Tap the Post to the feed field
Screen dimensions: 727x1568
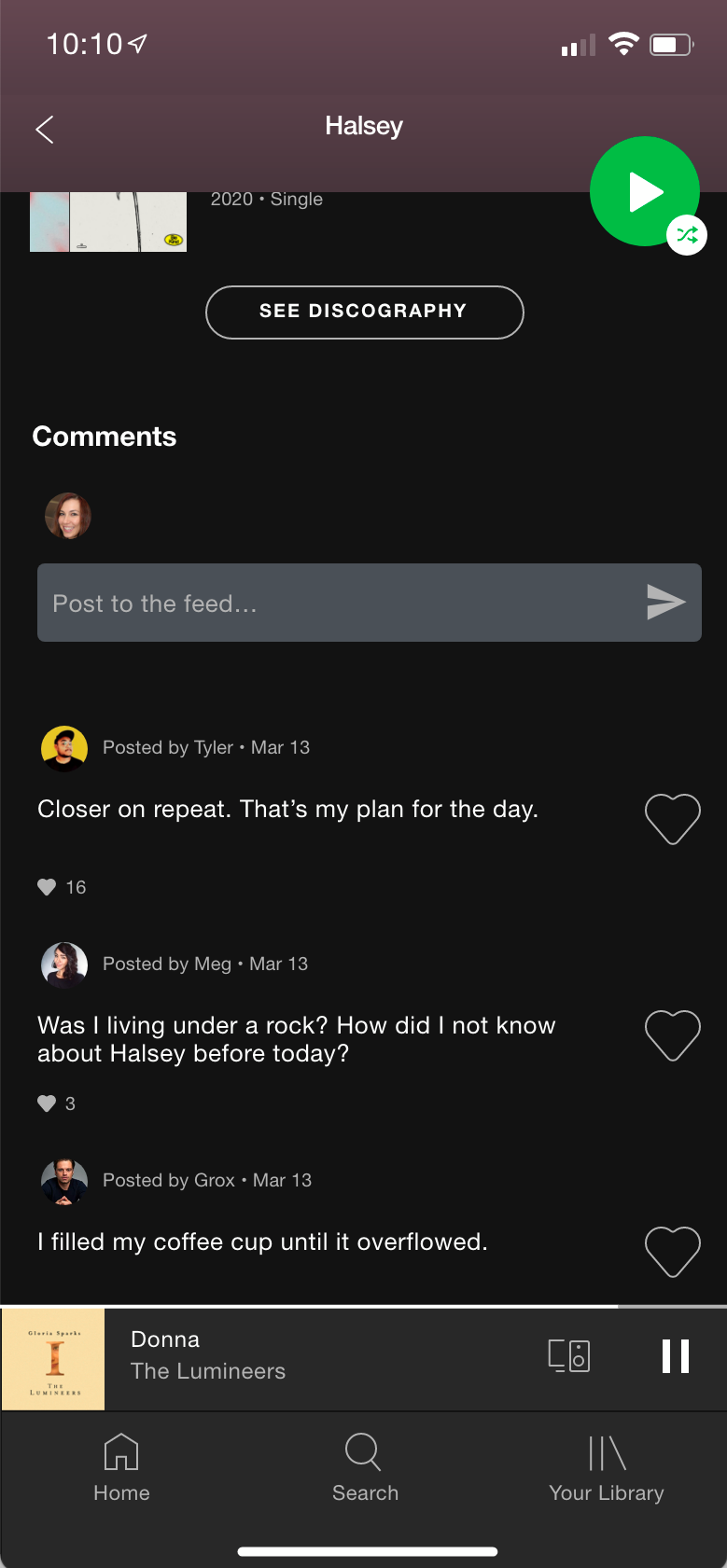pyautogui.click(x=370, y=603)
